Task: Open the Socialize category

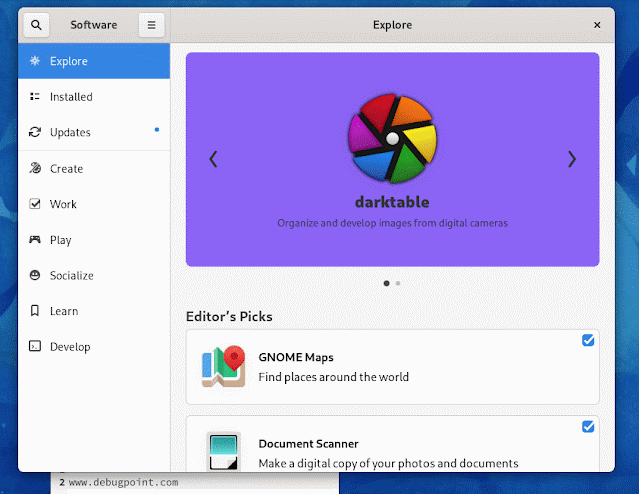Action: click(x=94, y=276)
